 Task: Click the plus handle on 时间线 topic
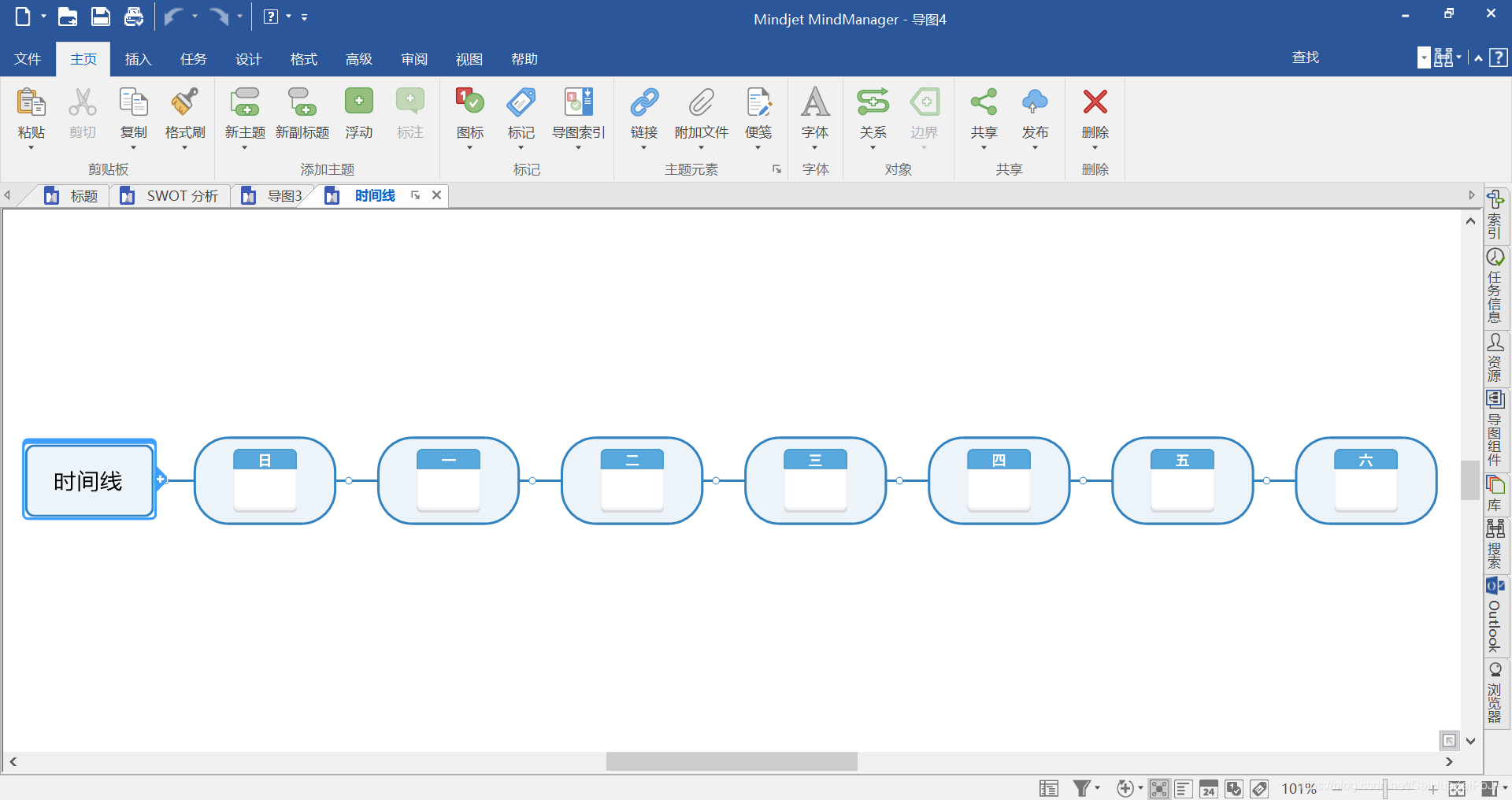161,479
